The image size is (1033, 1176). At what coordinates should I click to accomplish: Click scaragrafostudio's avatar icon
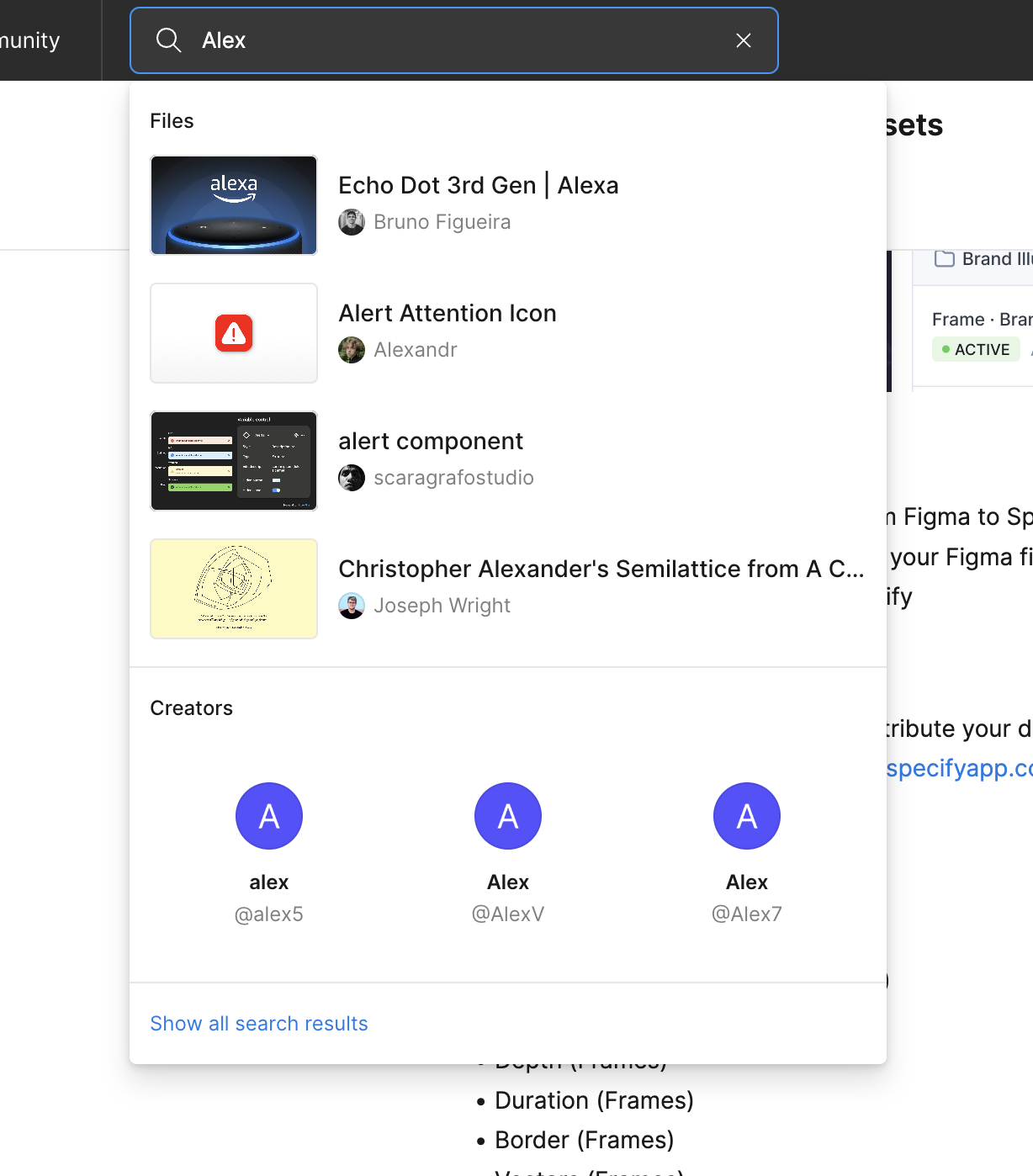pyautogui.click(x=352, y=478)
